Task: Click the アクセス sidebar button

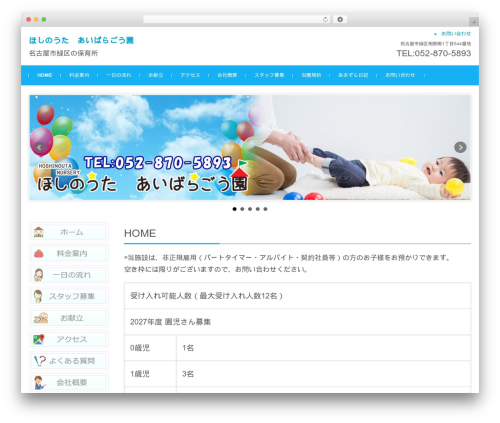Action: pos(69,339)
